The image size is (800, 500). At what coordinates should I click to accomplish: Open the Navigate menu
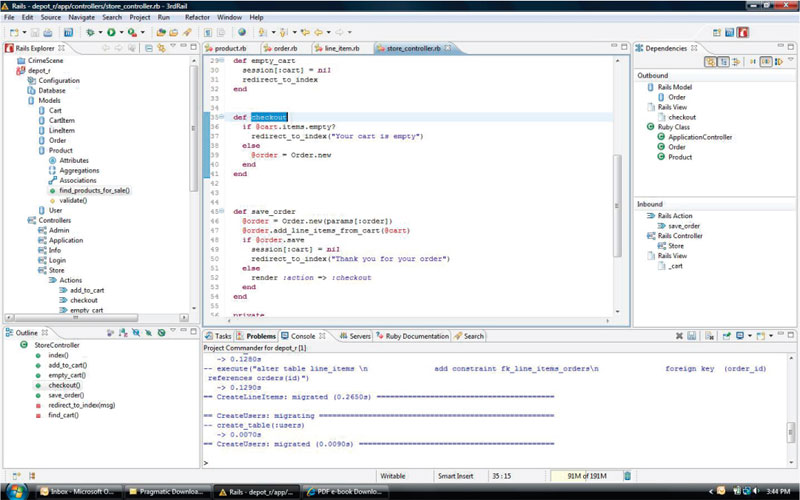(x=82, y=17)
